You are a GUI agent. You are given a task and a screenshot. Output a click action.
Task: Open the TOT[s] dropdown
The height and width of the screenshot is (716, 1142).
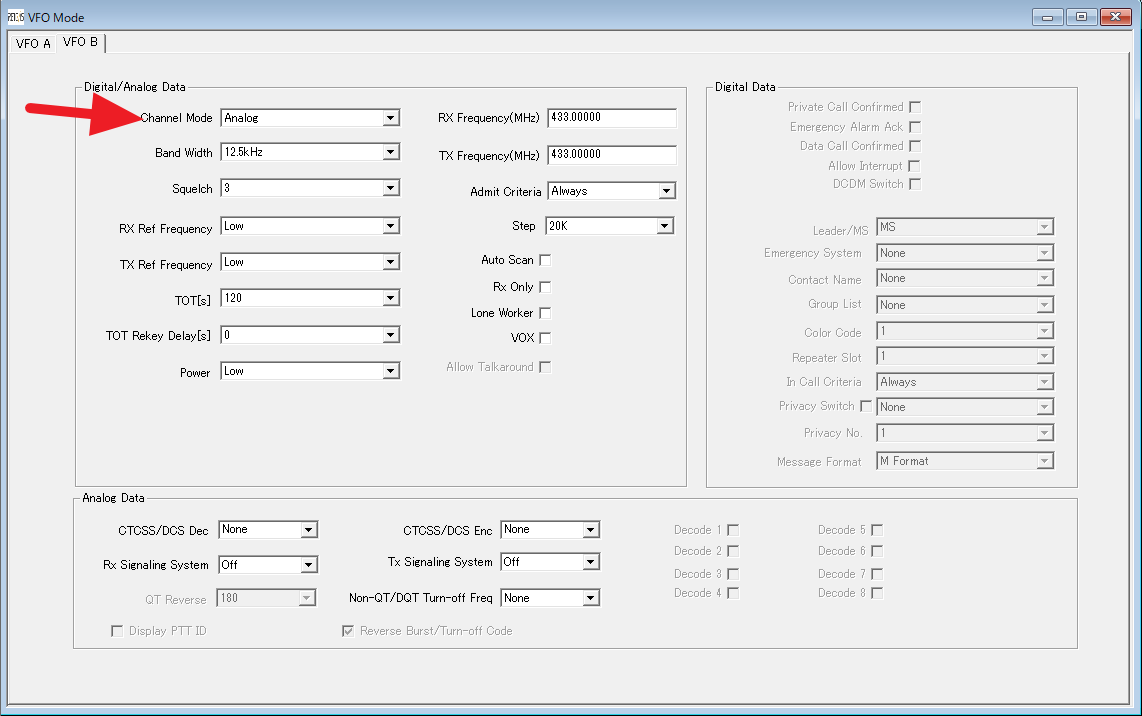390,298
